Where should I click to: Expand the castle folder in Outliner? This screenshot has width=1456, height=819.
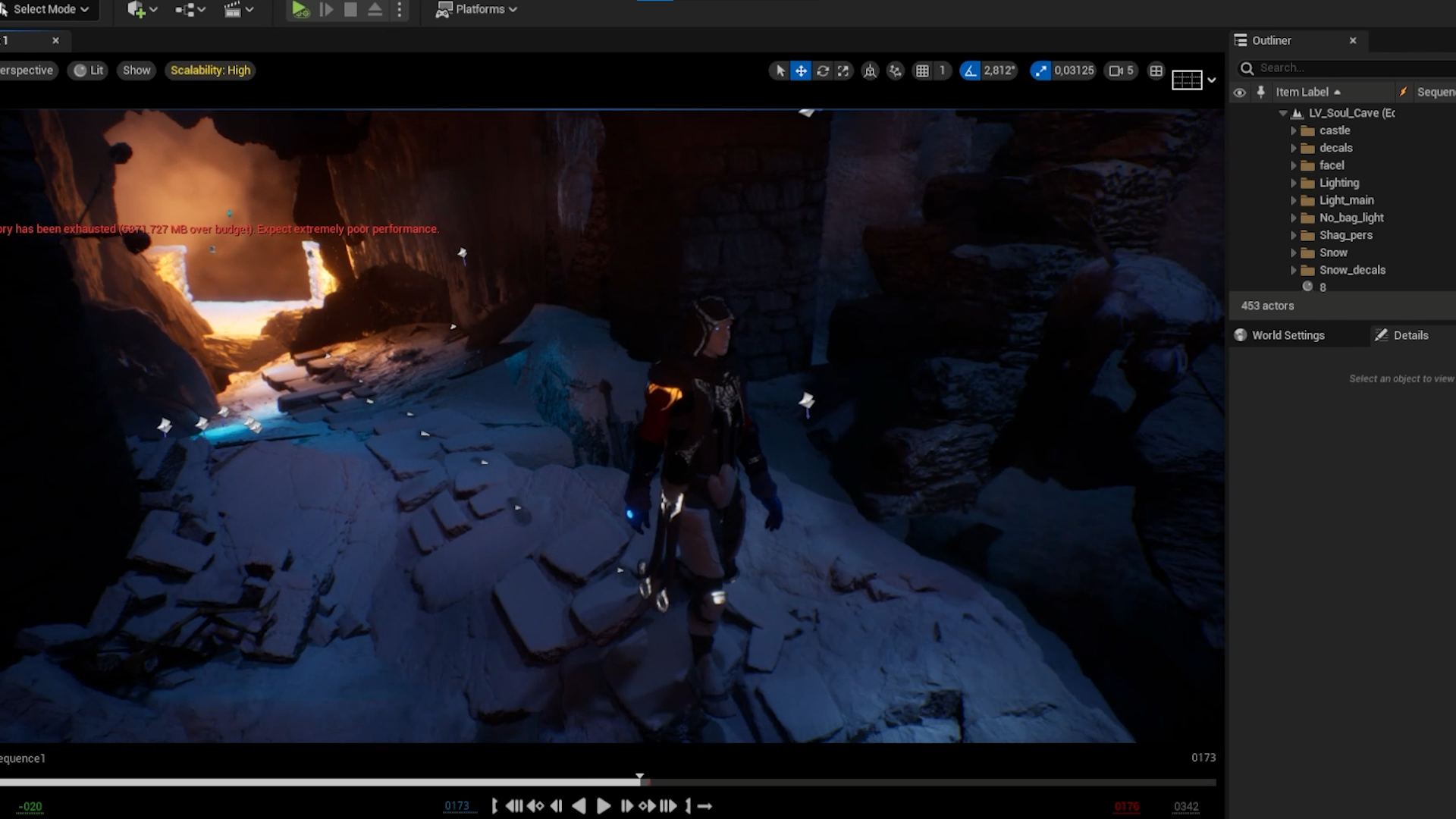(1294, 130)
